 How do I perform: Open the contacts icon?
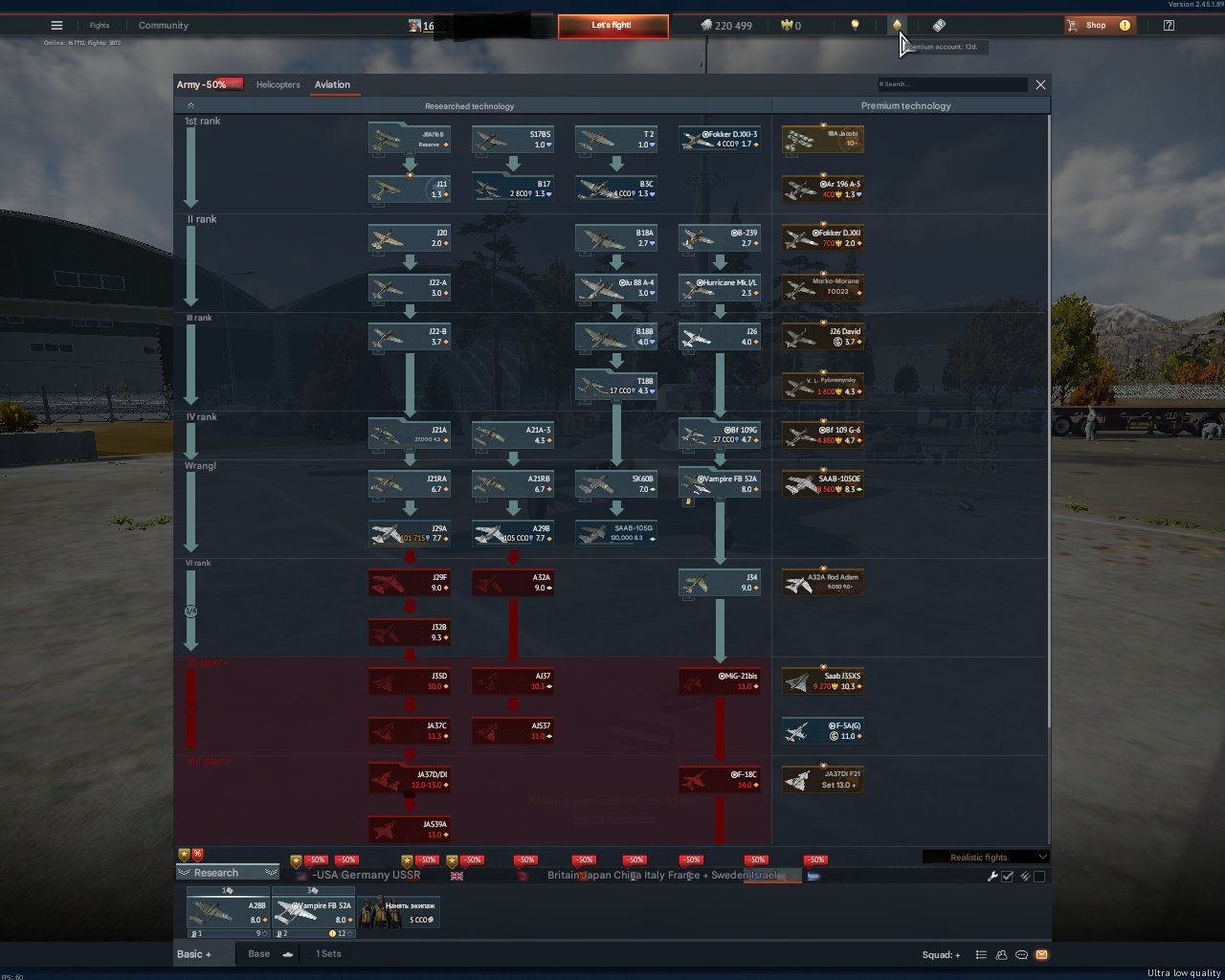tap(1001, 954)
